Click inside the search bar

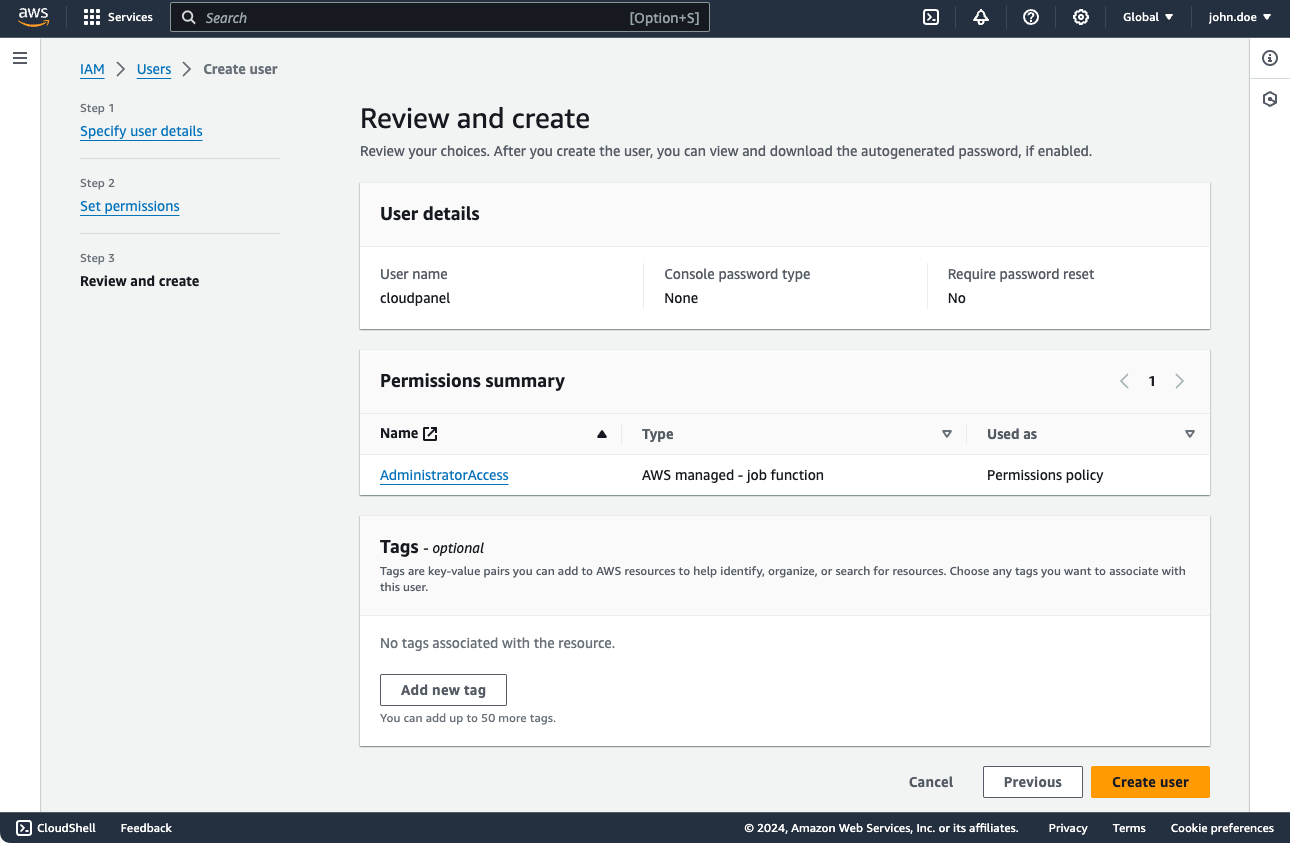click(x=440, y=17)
